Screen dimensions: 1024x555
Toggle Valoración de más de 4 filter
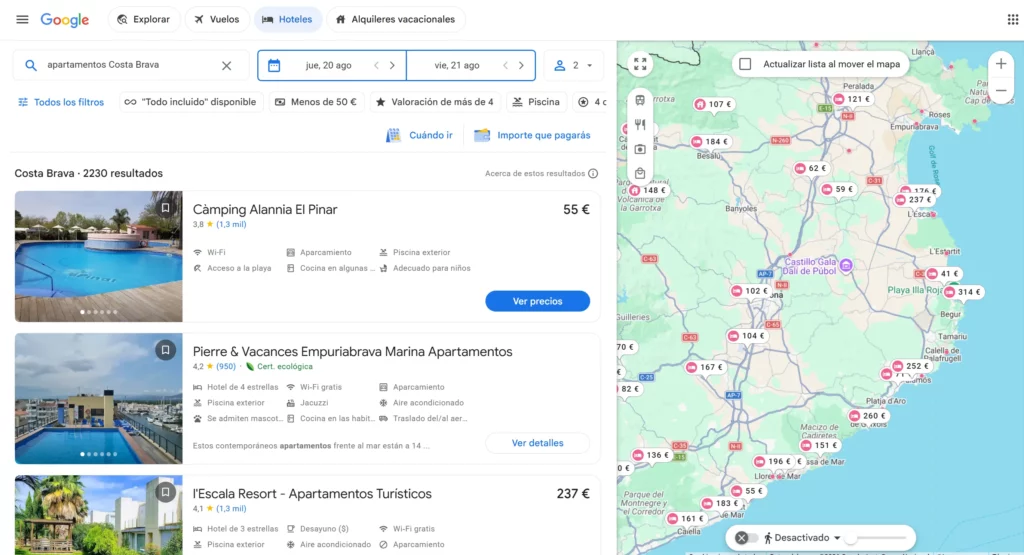tap(434, 102)
